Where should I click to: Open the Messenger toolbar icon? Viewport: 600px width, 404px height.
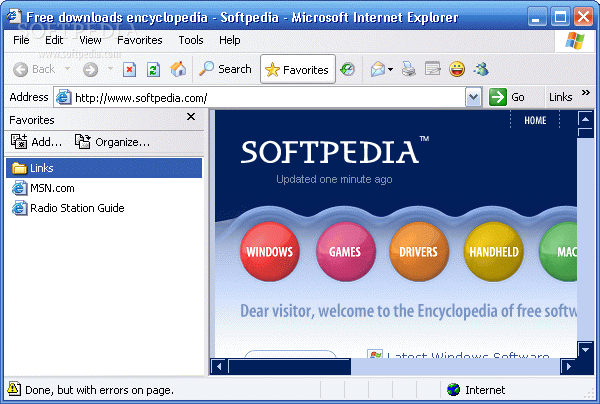(x=481, y=69)
